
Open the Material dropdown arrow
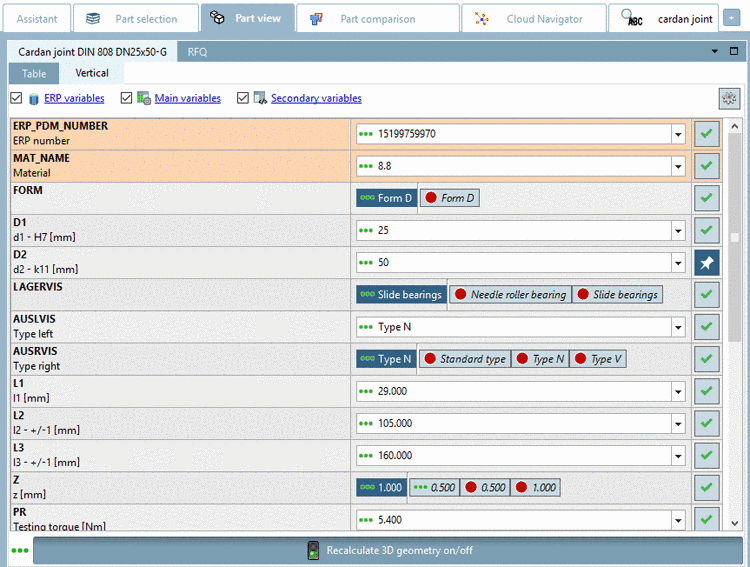tap(678, 167)
